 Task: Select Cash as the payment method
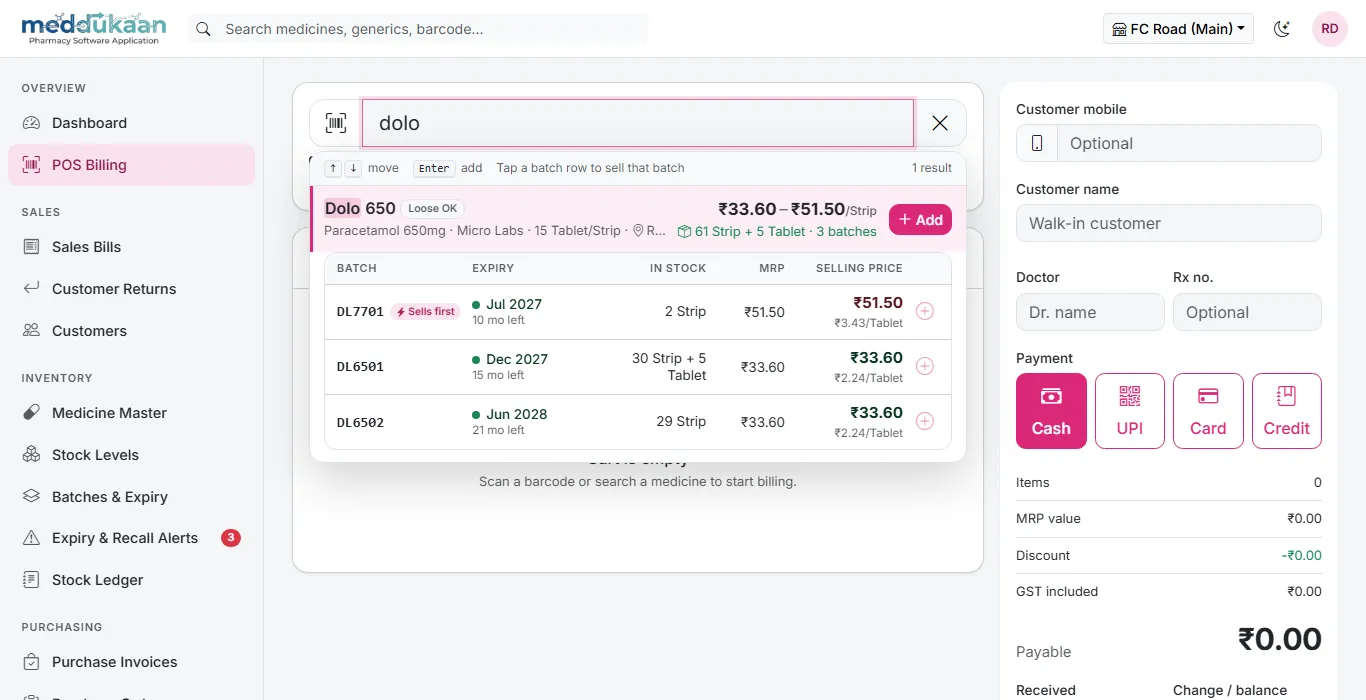tap(1051, 411)
